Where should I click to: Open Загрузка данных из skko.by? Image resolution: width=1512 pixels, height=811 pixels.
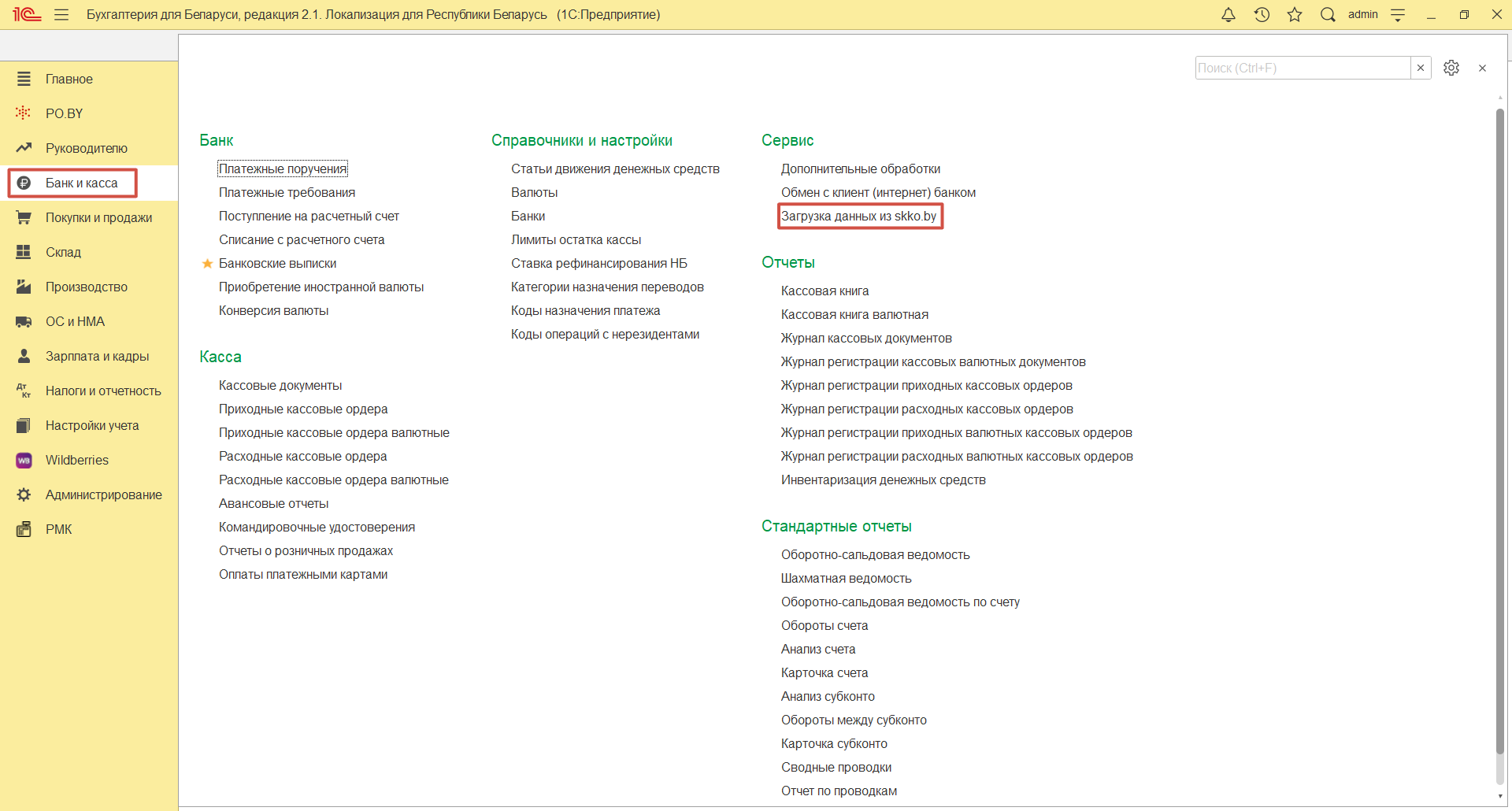click(x=858, y=217)
